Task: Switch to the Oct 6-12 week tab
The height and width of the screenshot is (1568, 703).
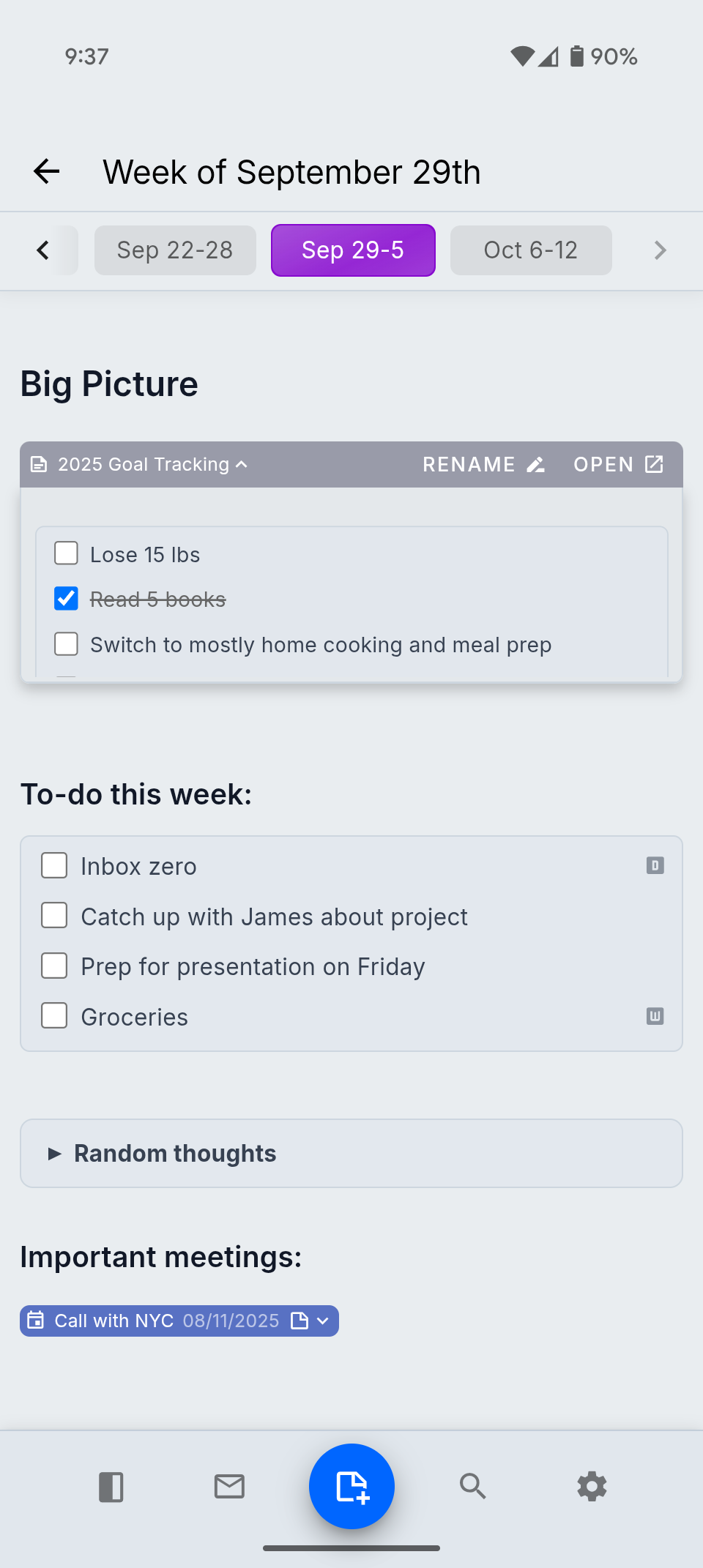Action: pyautogui.click(x=531, y=250)
